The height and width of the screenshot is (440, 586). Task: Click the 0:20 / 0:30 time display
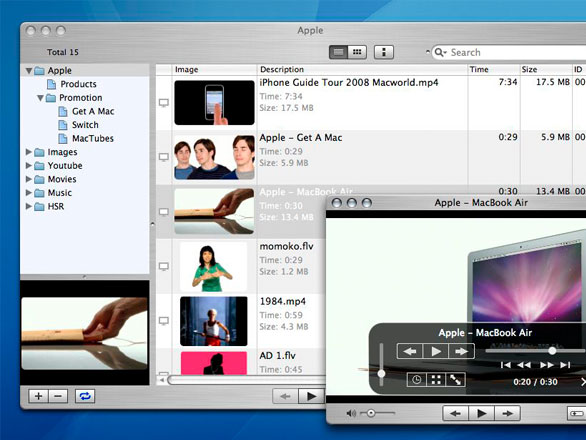coord(535,382)
